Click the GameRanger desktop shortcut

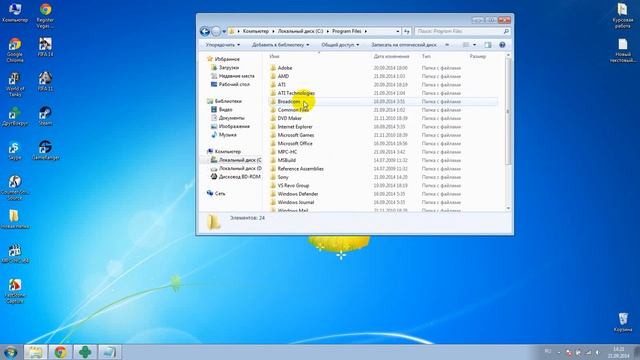(x=45, y=151)
